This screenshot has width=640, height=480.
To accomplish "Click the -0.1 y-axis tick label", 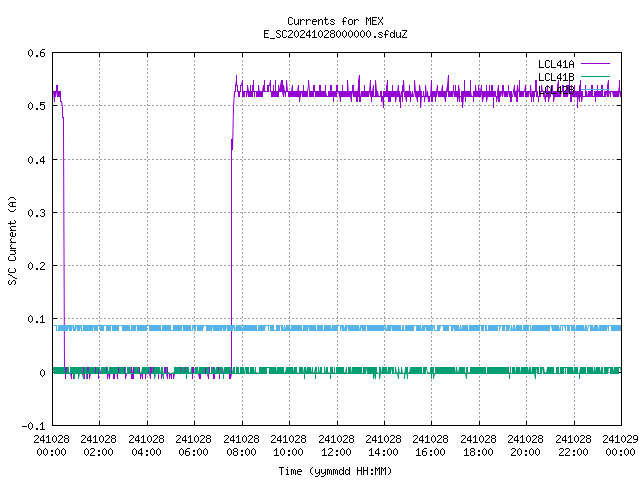I will pyautogui.click(x=33, y=426).
